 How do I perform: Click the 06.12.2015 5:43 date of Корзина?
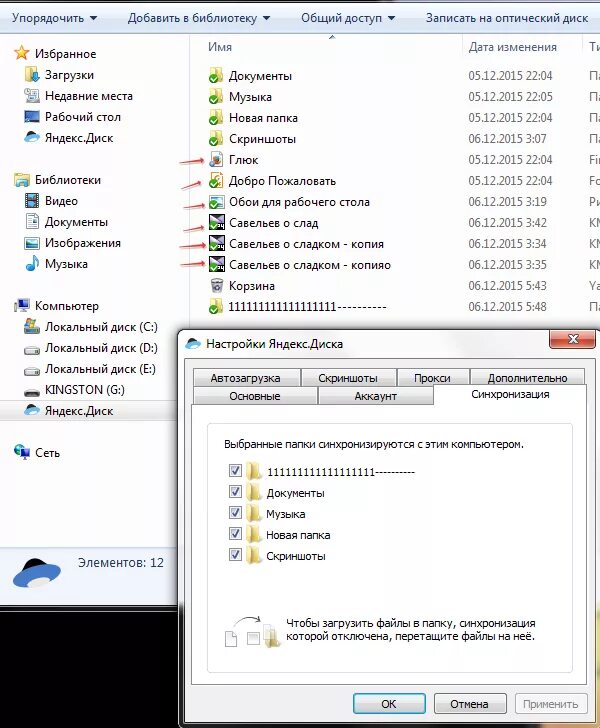click(x=507, y=286)
